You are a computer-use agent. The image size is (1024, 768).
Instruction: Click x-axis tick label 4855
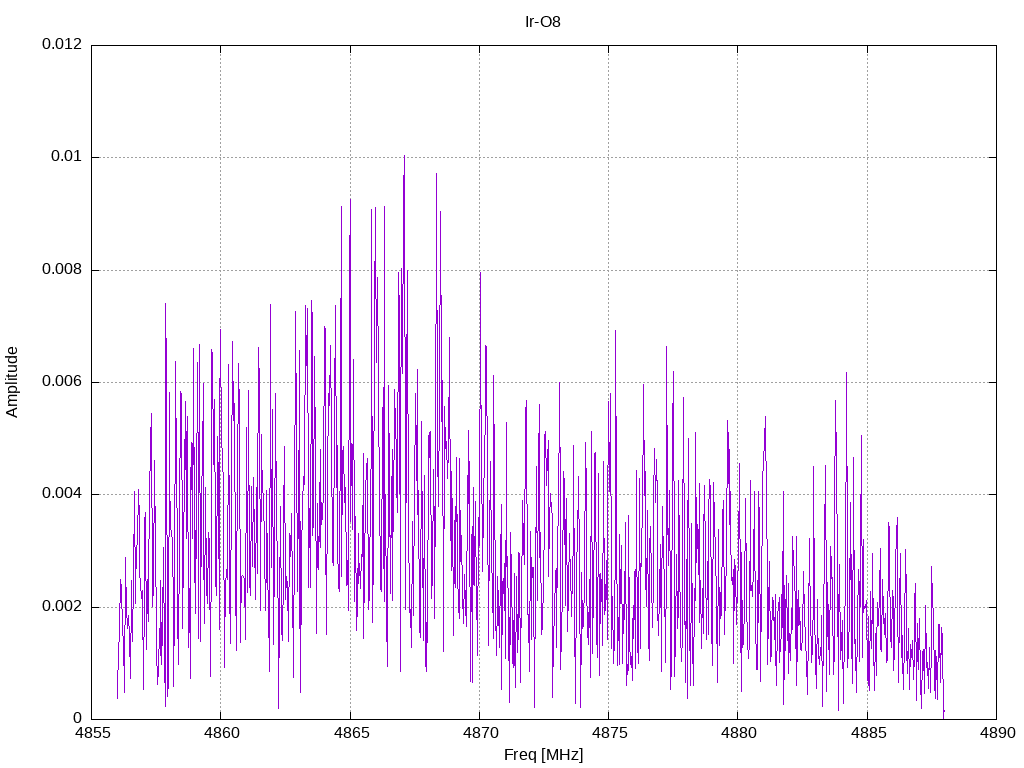92,733
